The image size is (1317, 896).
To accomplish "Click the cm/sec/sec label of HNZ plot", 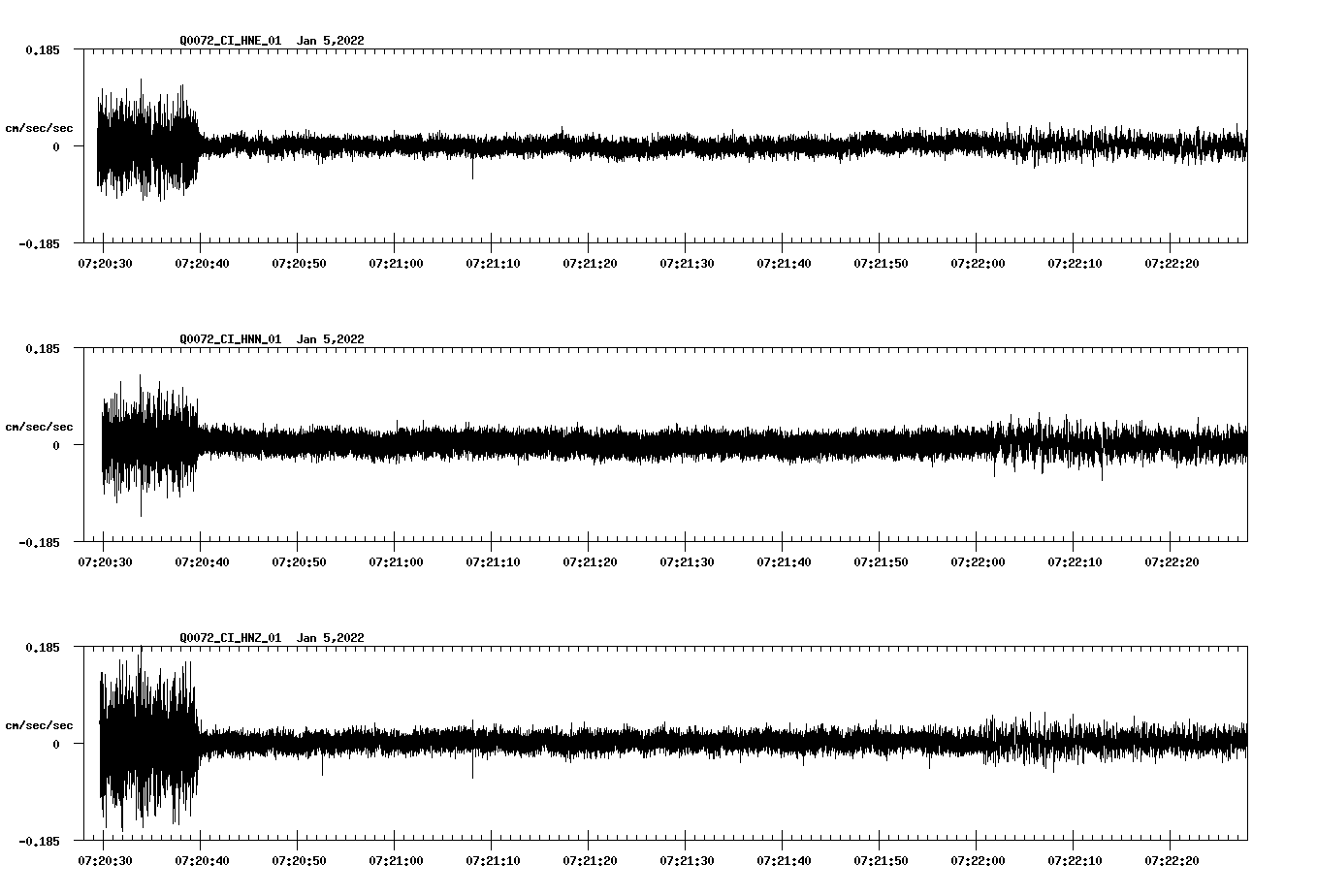I will tap(39, 725).
